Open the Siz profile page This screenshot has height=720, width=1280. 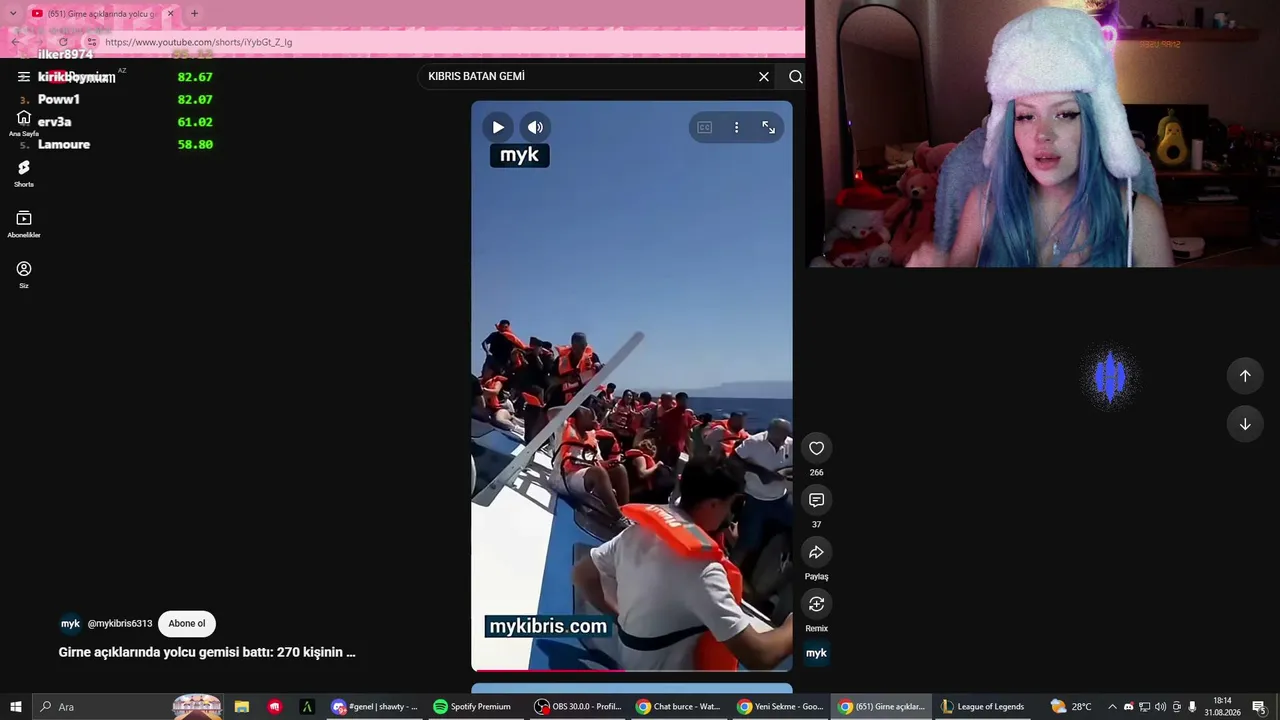23,275
